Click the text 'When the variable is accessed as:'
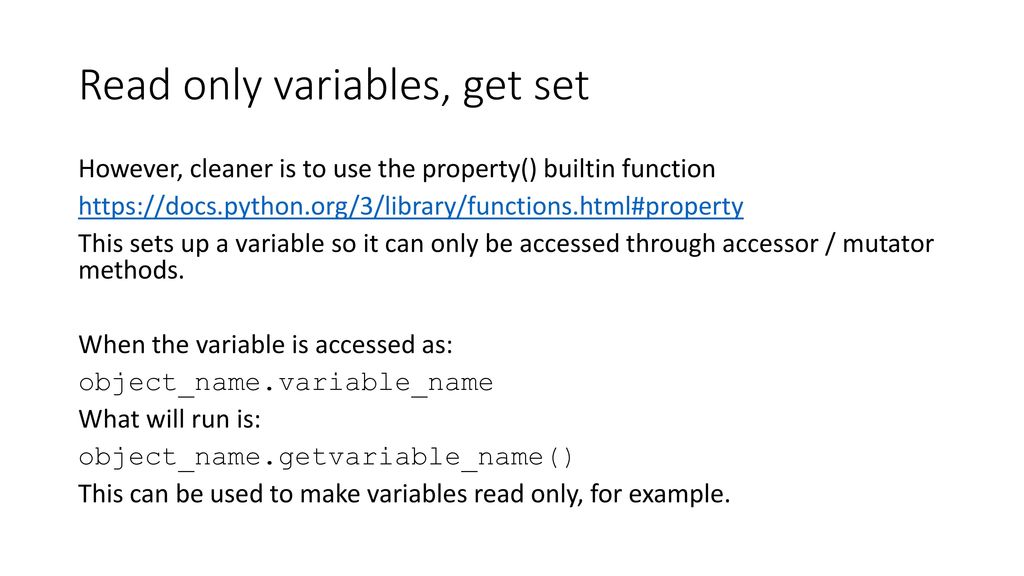 265,345
